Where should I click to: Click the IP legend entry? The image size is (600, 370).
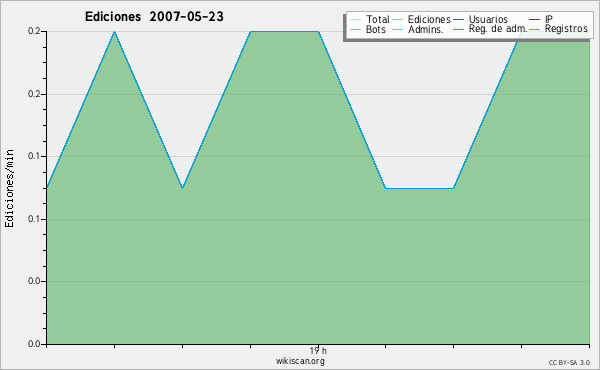(541, 19)
